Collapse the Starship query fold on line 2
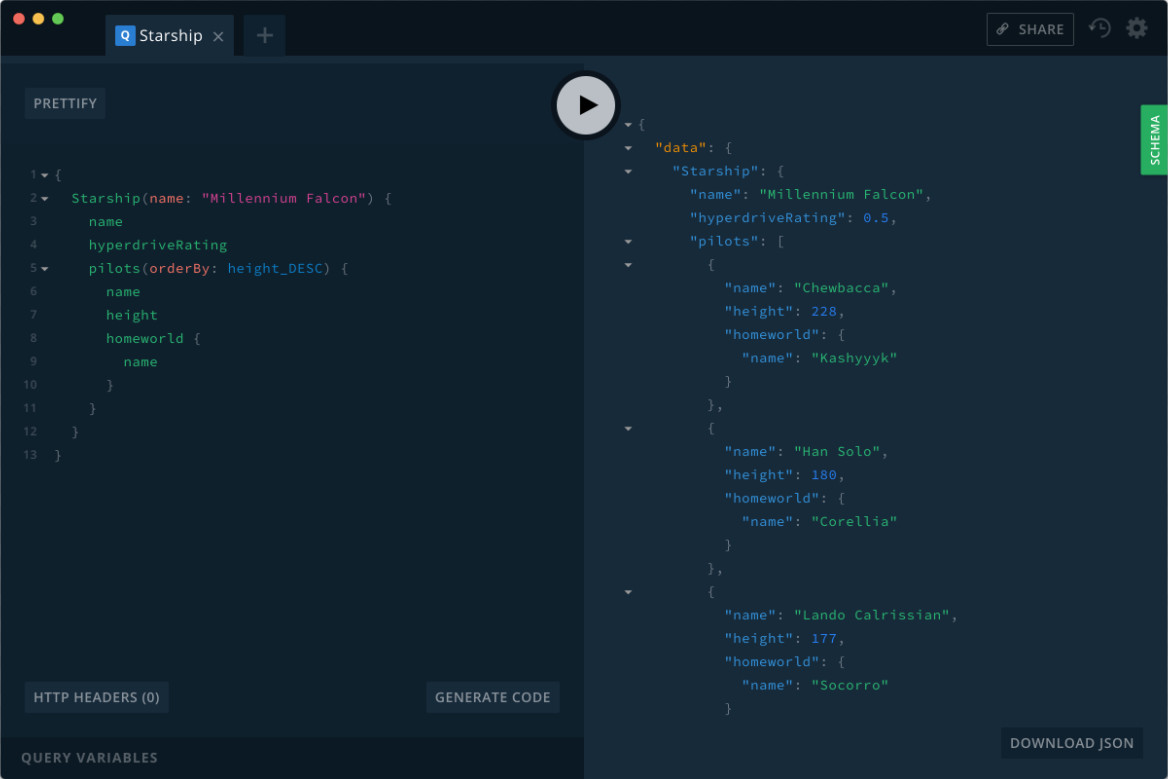The image size is (1168, 779). point(45,199)
